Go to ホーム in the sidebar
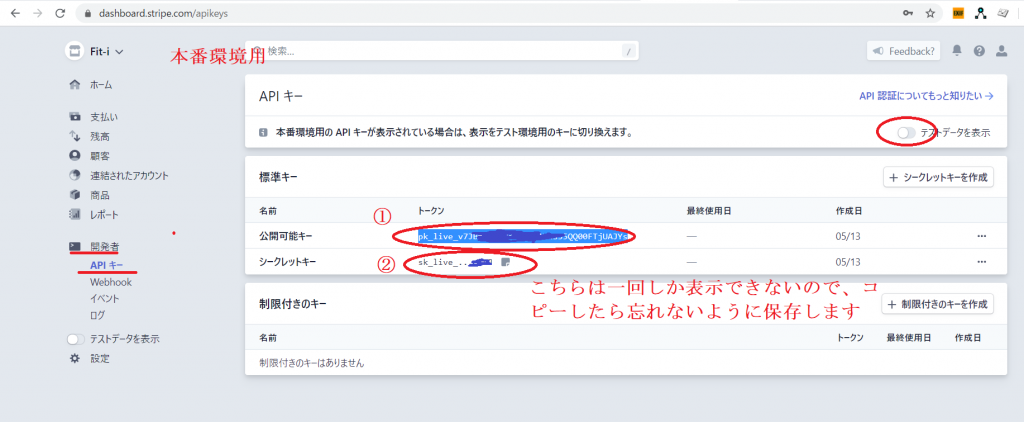1024x422 pixels. (101, 85)
